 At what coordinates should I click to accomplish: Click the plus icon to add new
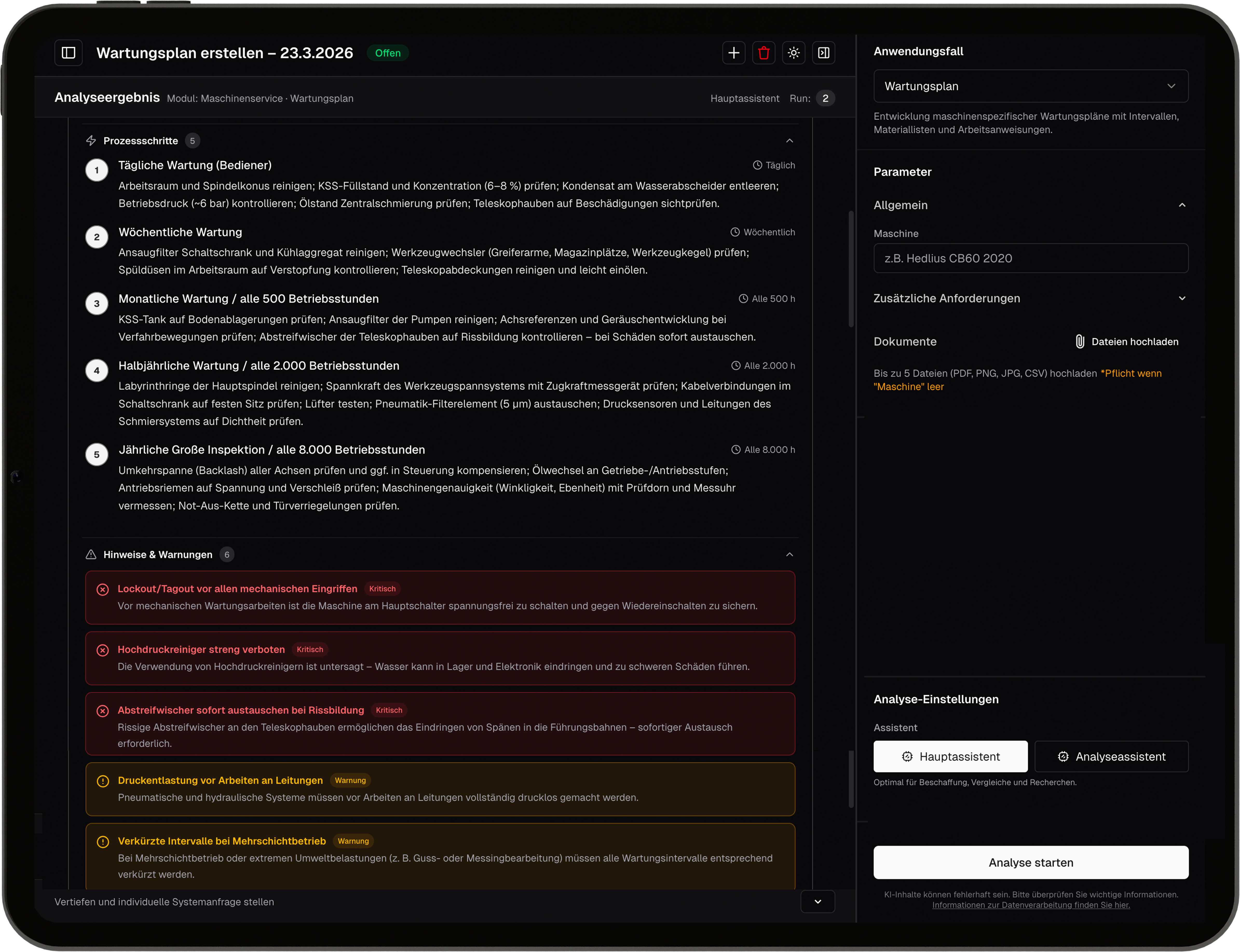(734, 53)
